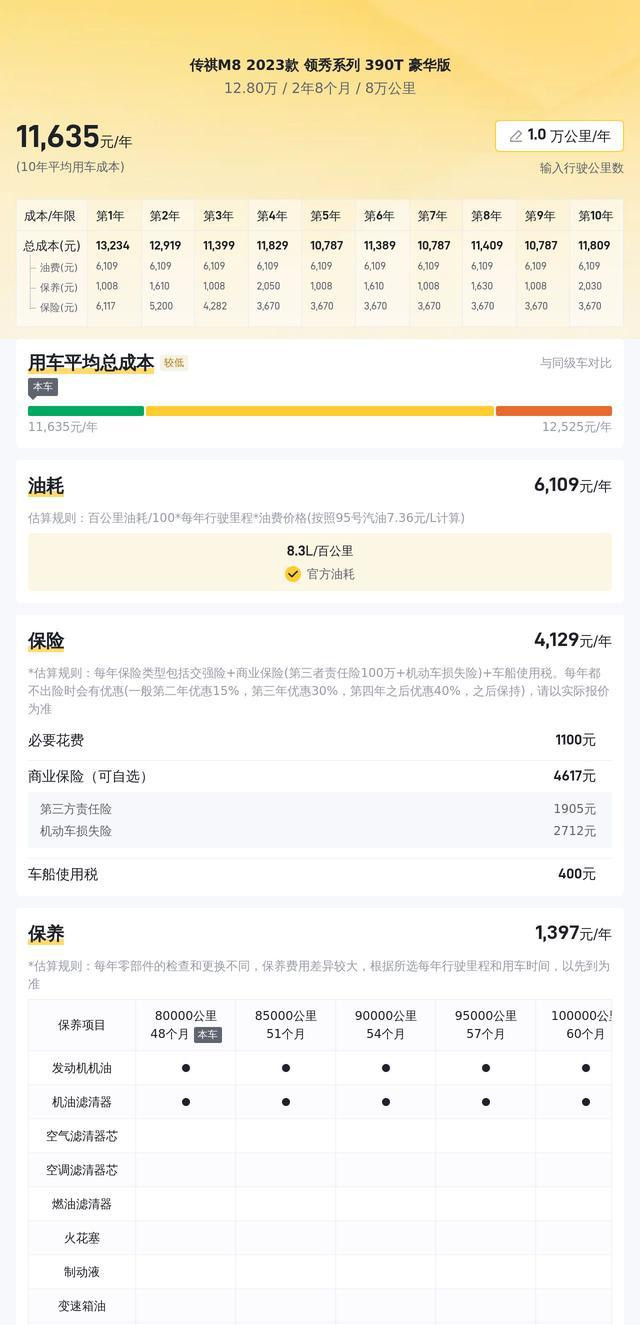The image size is (640, 1325).
Task: Click the 本车 tag under 80000公里 column
Action: pyautogui.click(x=207, y=1035)
